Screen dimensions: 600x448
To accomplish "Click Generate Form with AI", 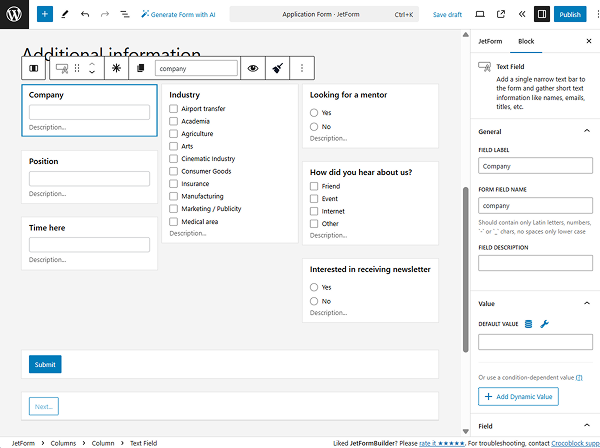I will point(178,15).
